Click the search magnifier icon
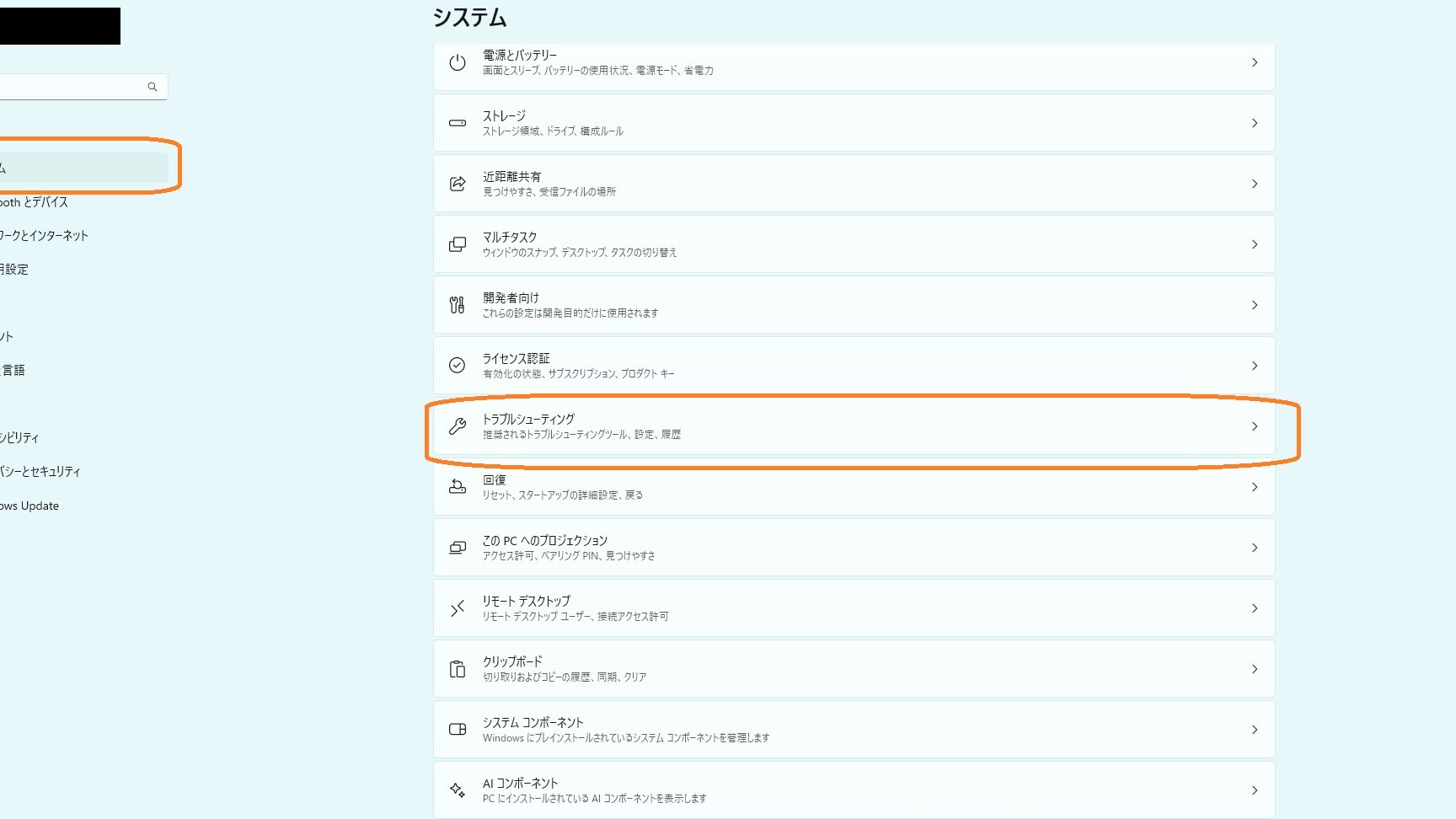The image size is (1456, 819). pyautogui.click(x=153, y=87)
